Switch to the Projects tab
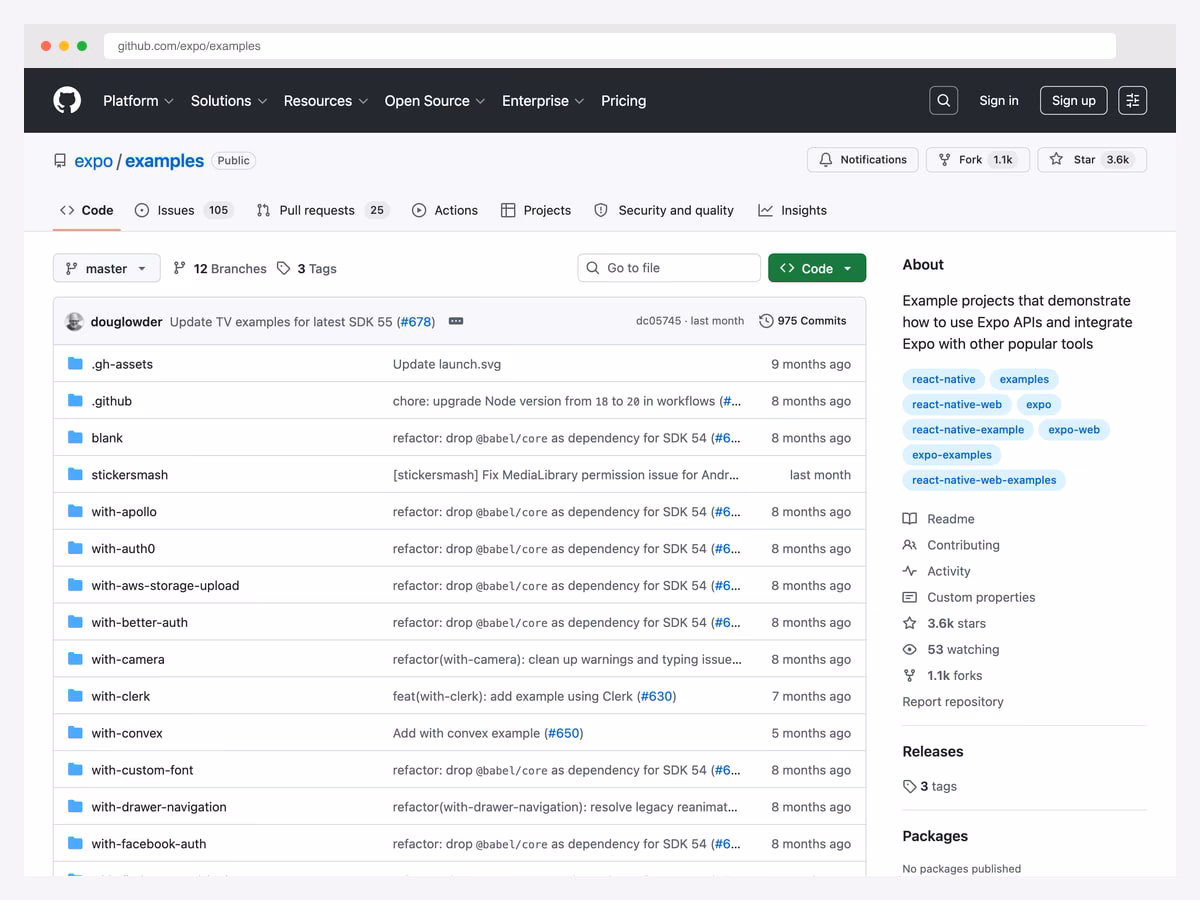Viewport: 1200px width, 900px height. coord(536,210)
